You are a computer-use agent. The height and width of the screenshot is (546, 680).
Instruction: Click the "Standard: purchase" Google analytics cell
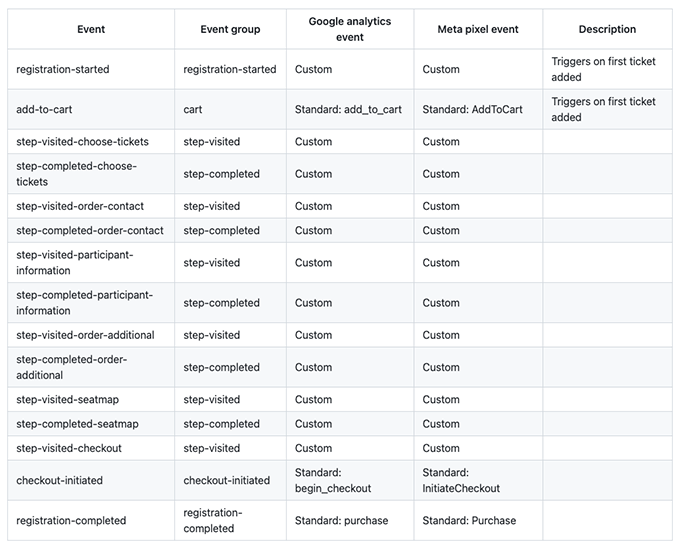[x=341, y=520]
